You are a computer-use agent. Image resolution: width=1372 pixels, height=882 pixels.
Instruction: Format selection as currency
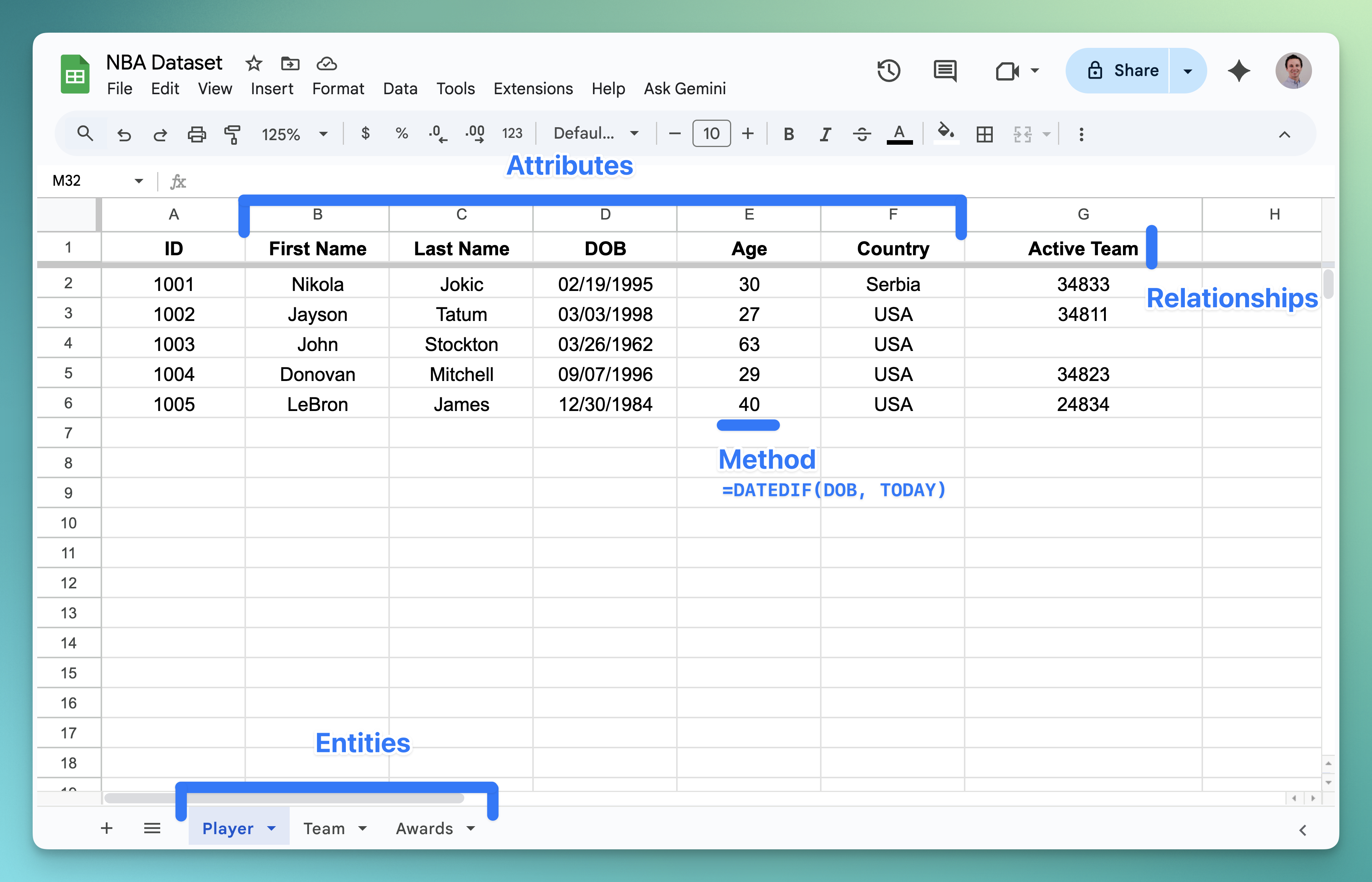pos(365,133)
